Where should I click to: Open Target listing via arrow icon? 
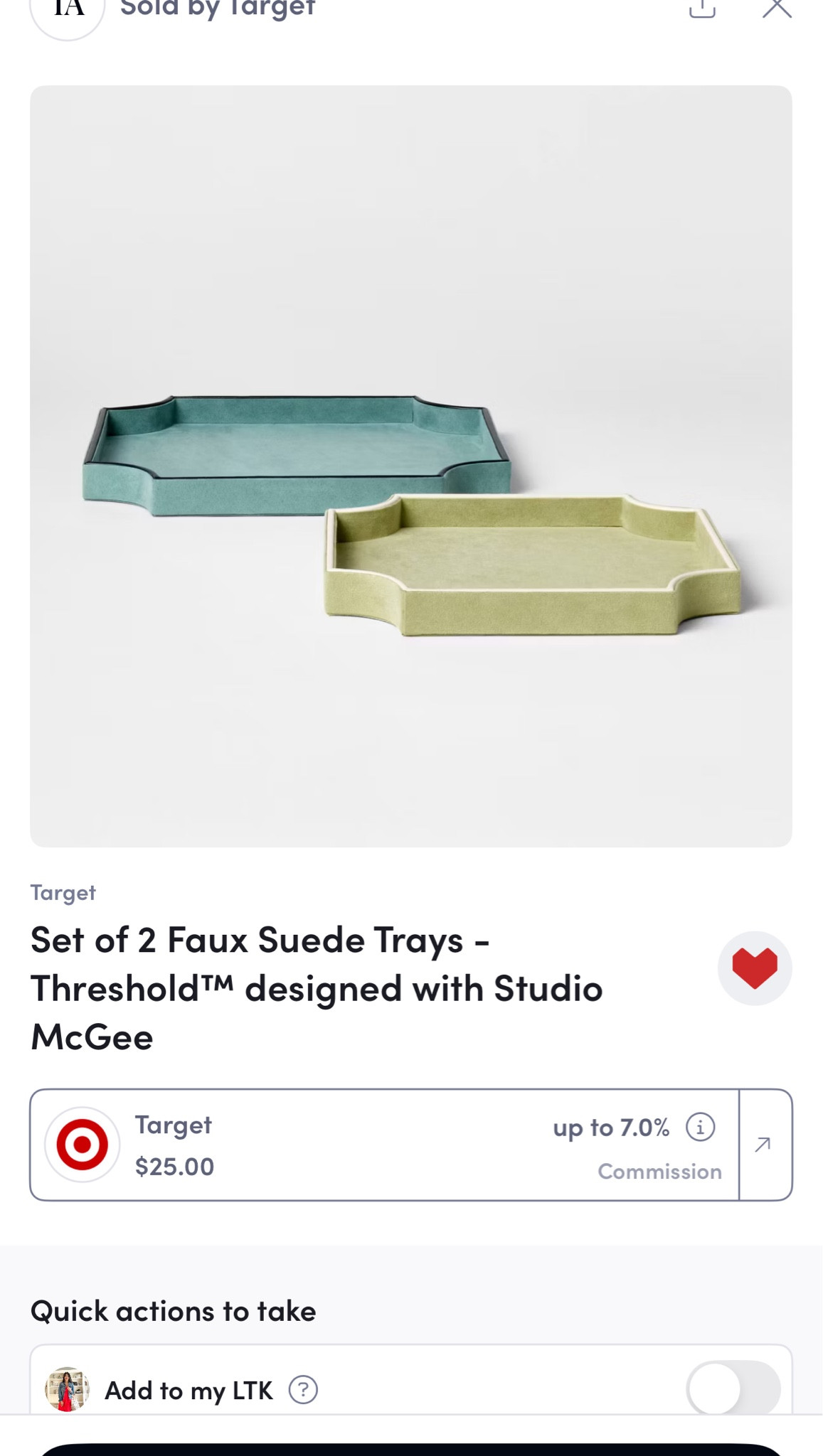tap(764, 1144)
